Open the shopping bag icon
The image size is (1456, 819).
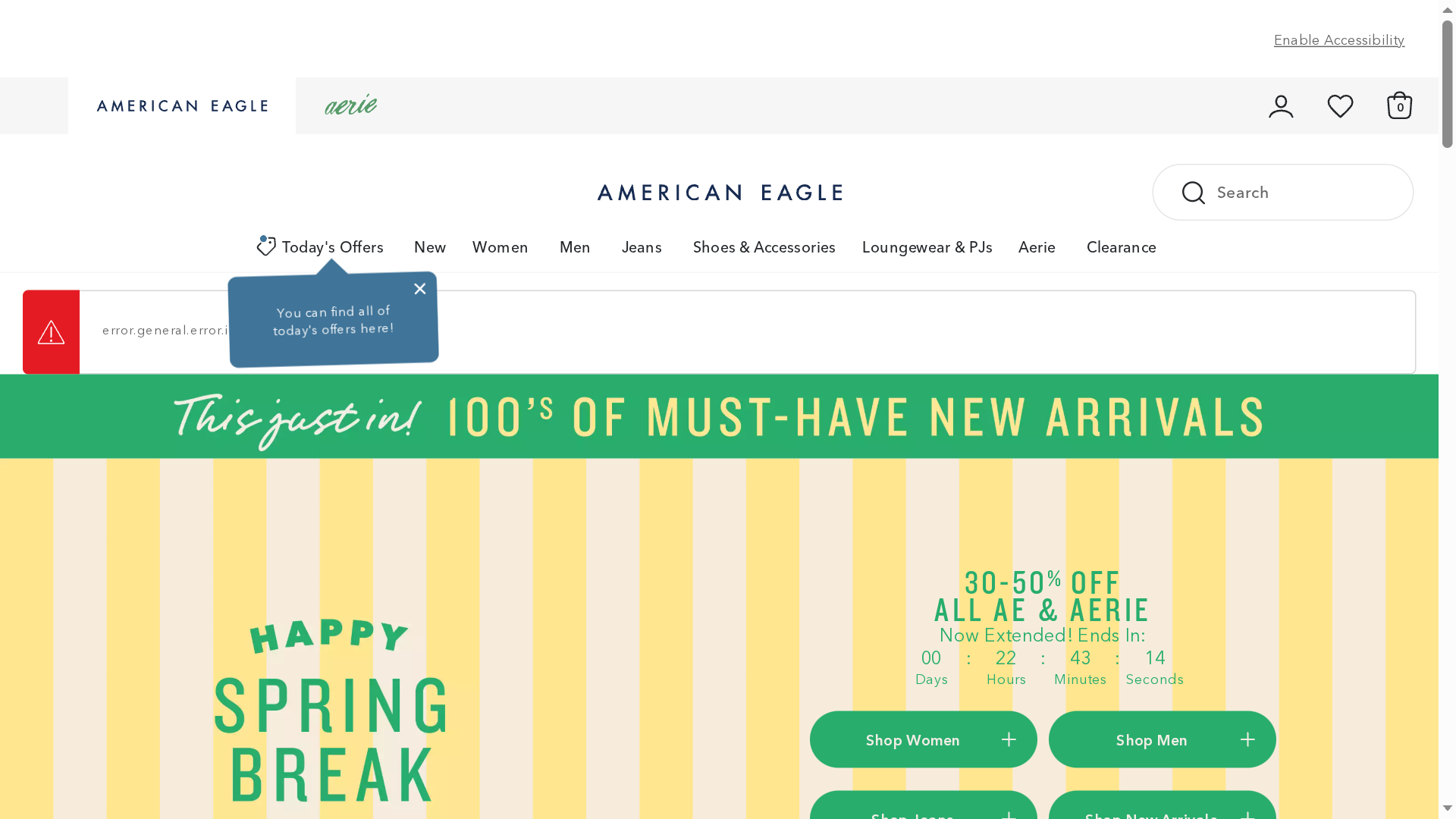(1399, 105)
